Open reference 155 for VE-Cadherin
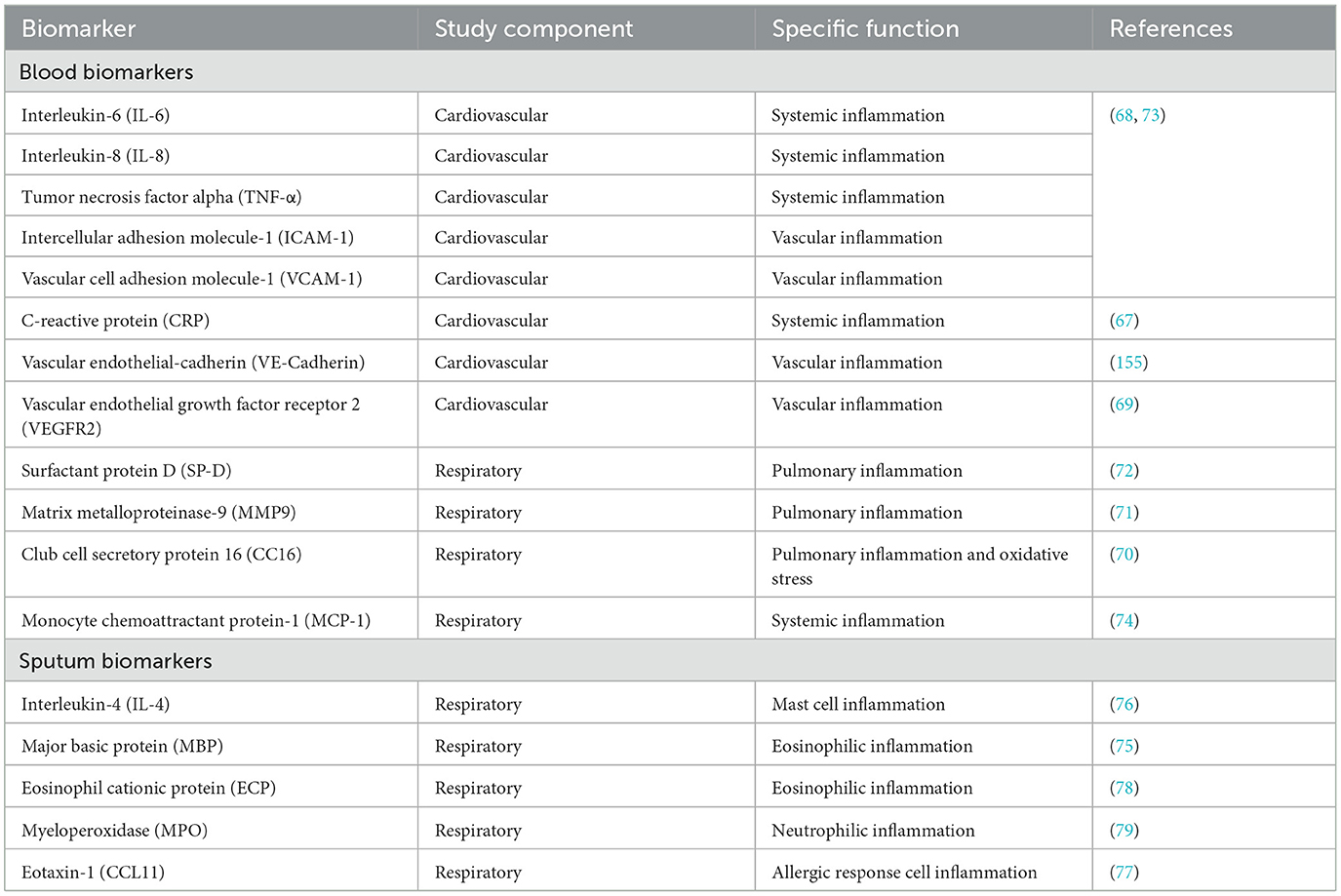The width and height of the screenshot is (1341, 896). (x=1128, y=363)
